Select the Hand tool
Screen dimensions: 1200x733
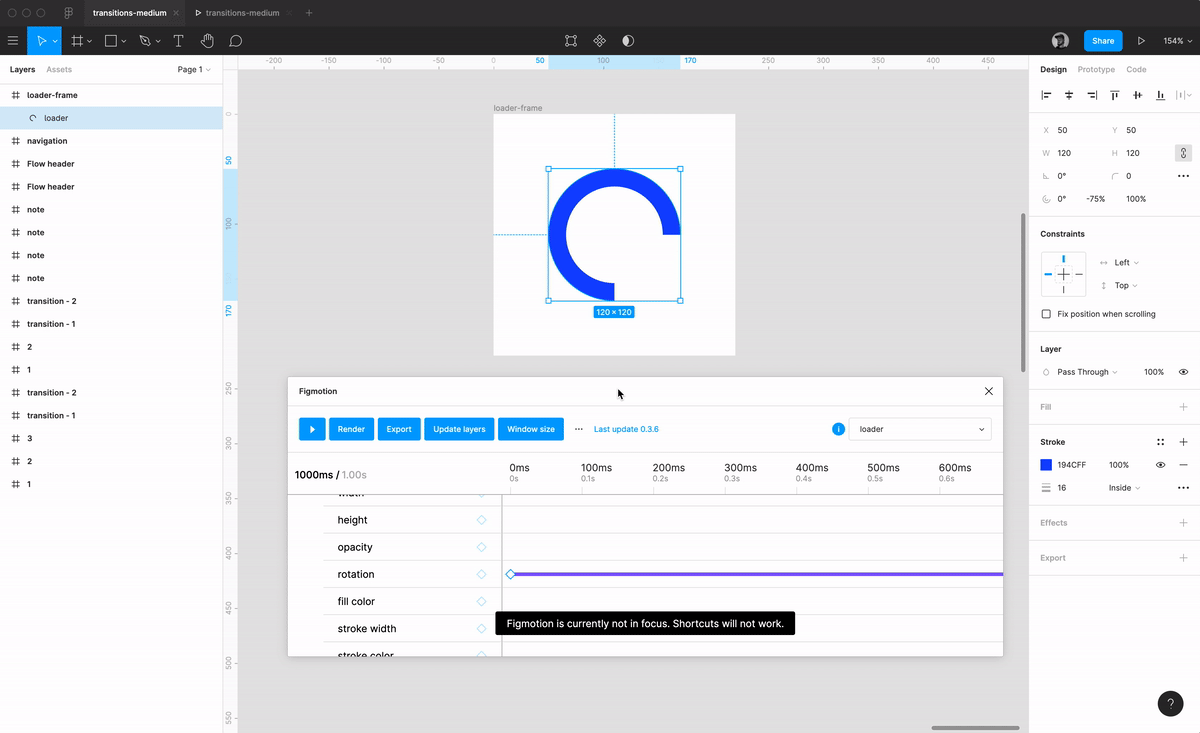coord(207,41)
